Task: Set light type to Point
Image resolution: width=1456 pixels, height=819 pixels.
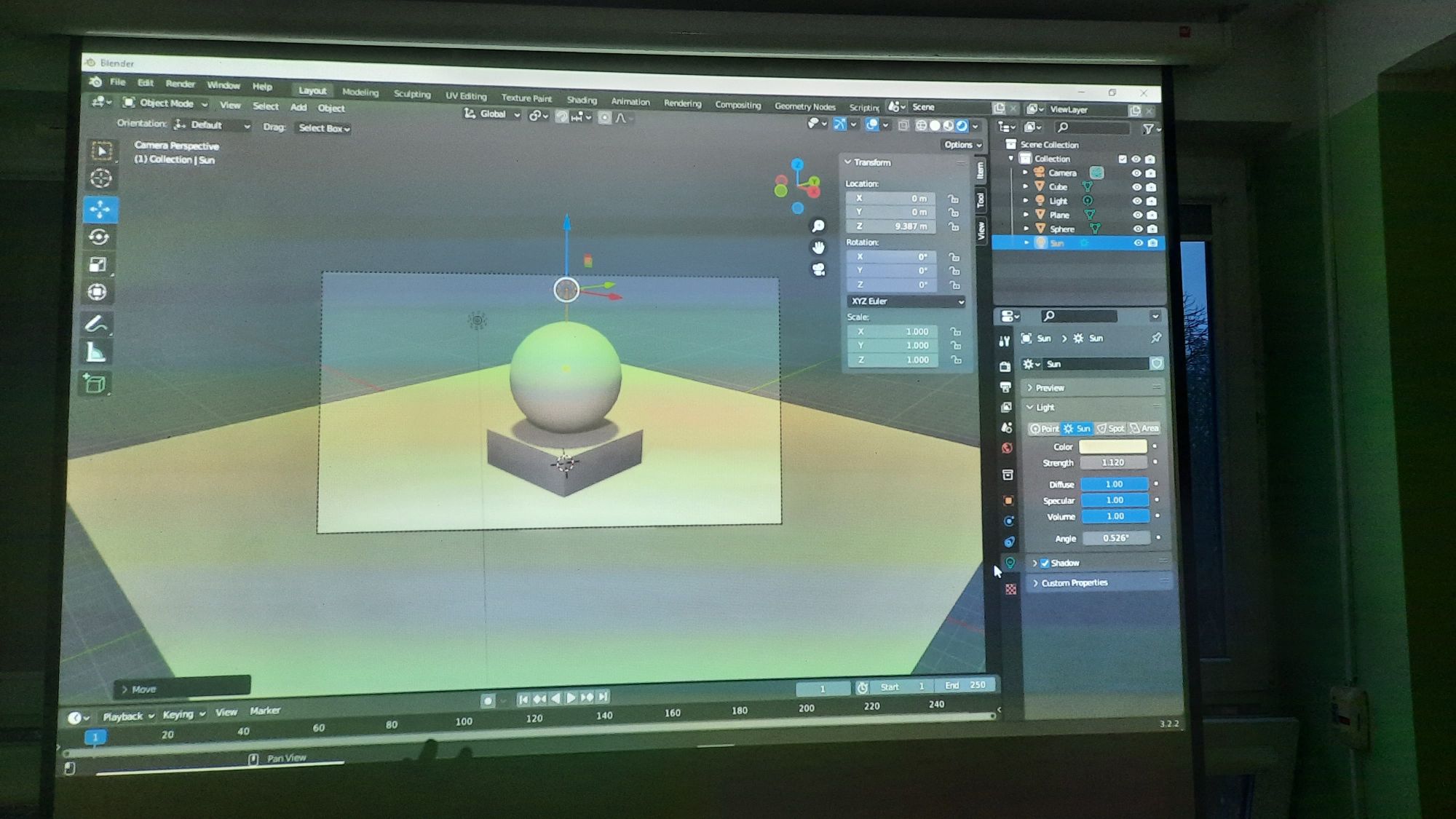Action: coord(1044,429)
